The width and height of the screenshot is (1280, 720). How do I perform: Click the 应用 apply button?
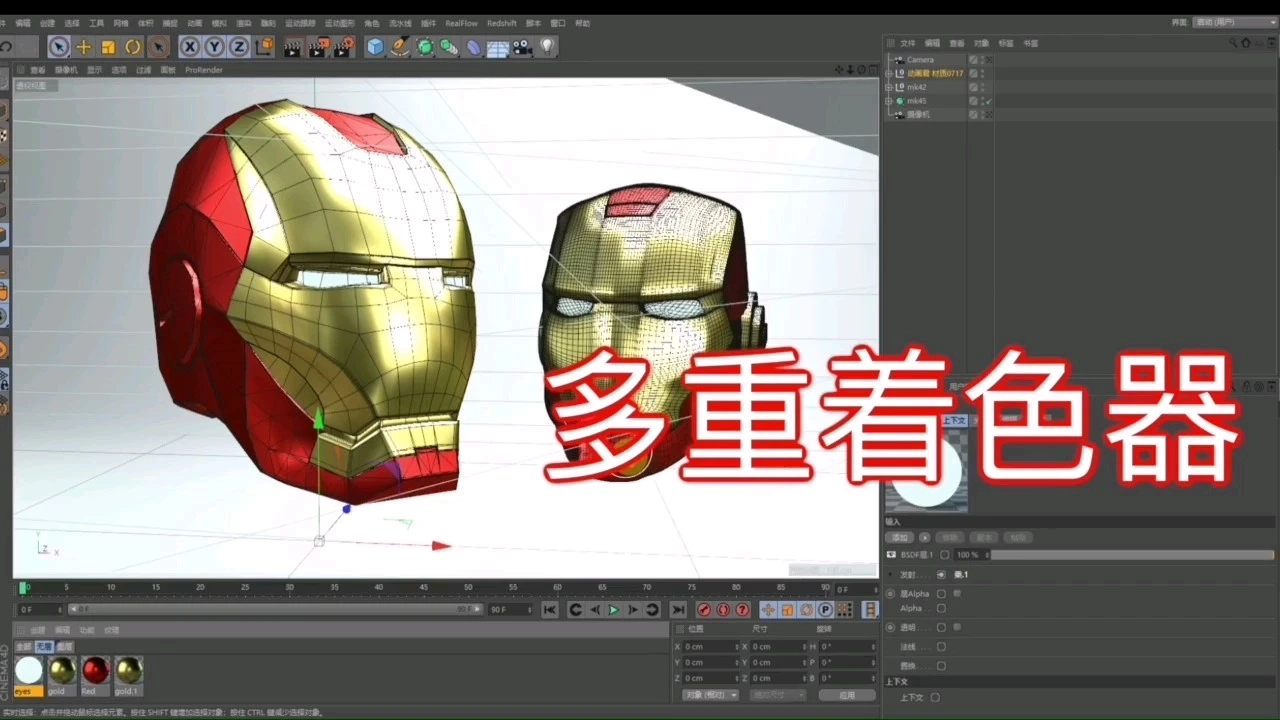click(x=847, y=694)
